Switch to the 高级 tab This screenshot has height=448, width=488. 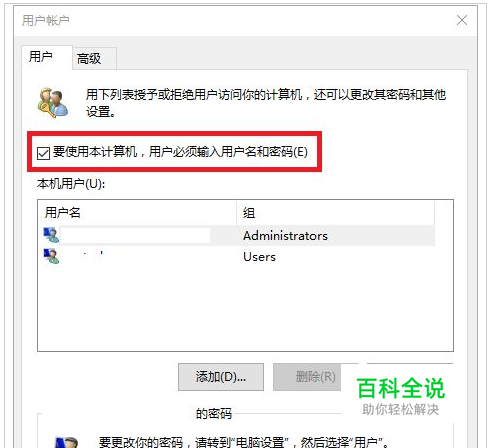click(x=89, y=59)
